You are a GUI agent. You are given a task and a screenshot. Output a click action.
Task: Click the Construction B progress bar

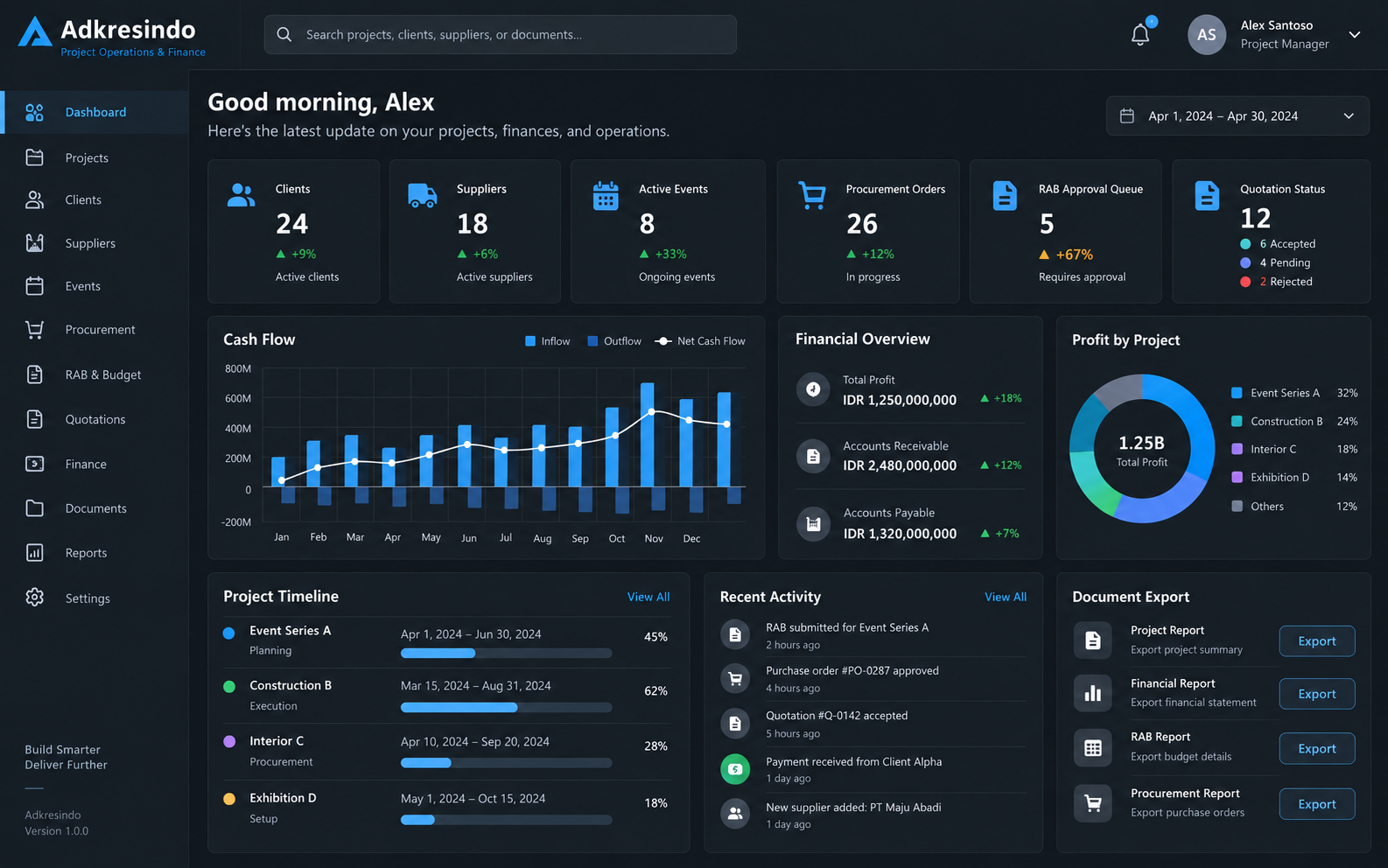[x=506, y=707]
